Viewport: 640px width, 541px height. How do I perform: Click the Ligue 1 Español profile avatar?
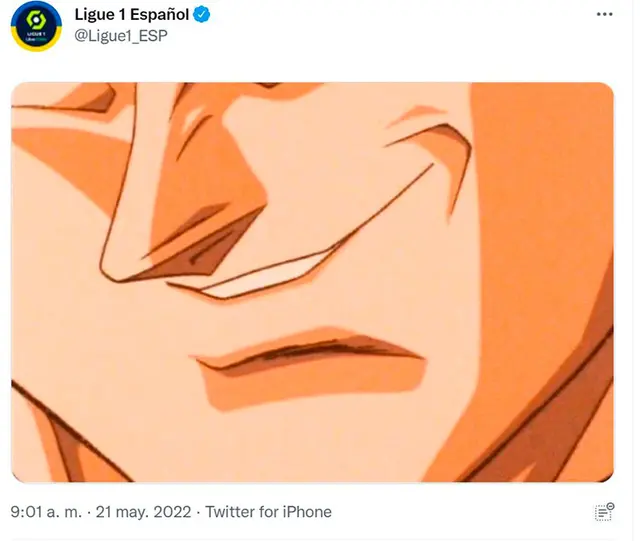click(36, 26)
